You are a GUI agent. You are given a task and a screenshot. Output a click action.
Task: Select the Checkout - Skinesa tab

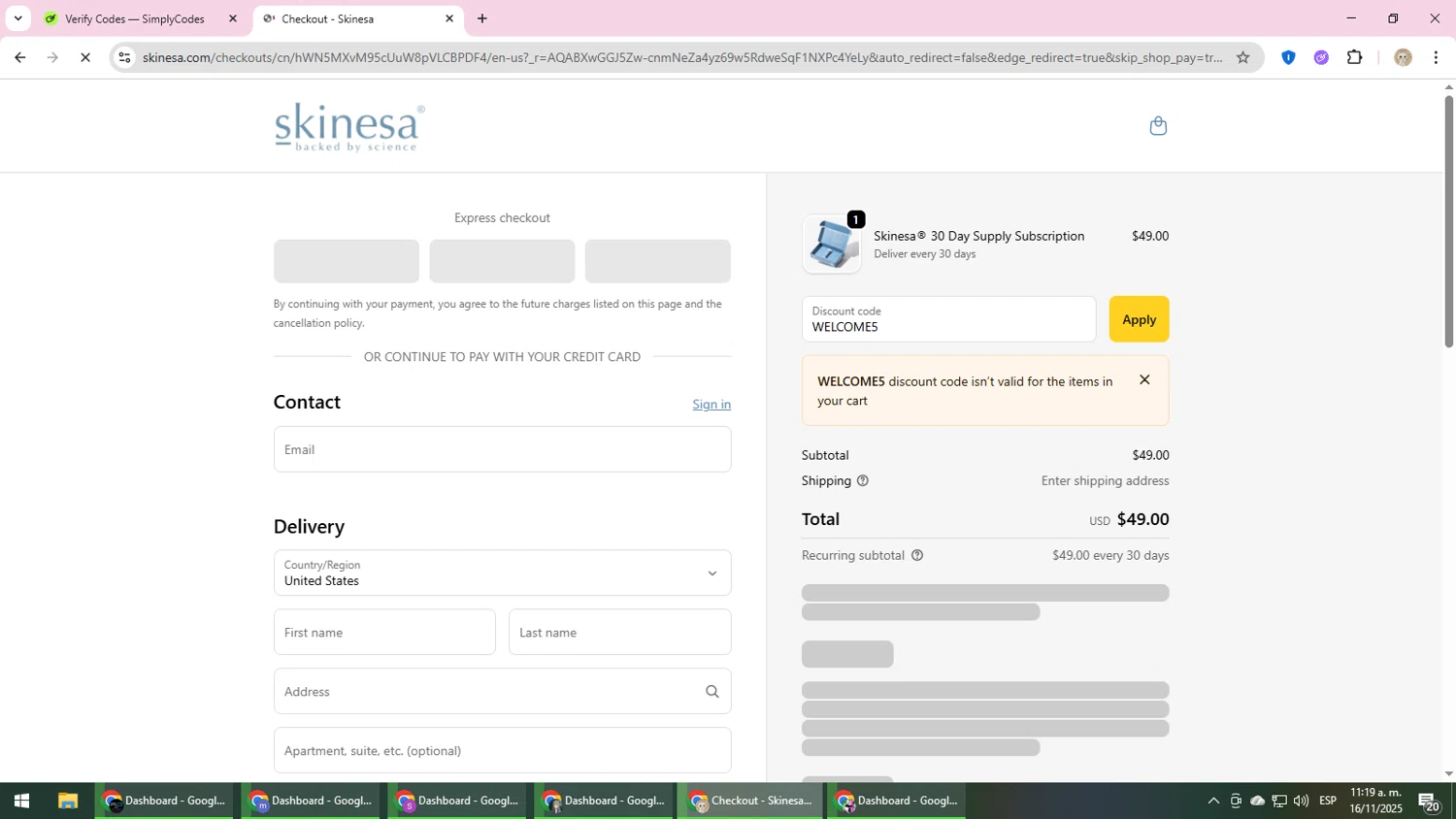[x=359, y=18]
